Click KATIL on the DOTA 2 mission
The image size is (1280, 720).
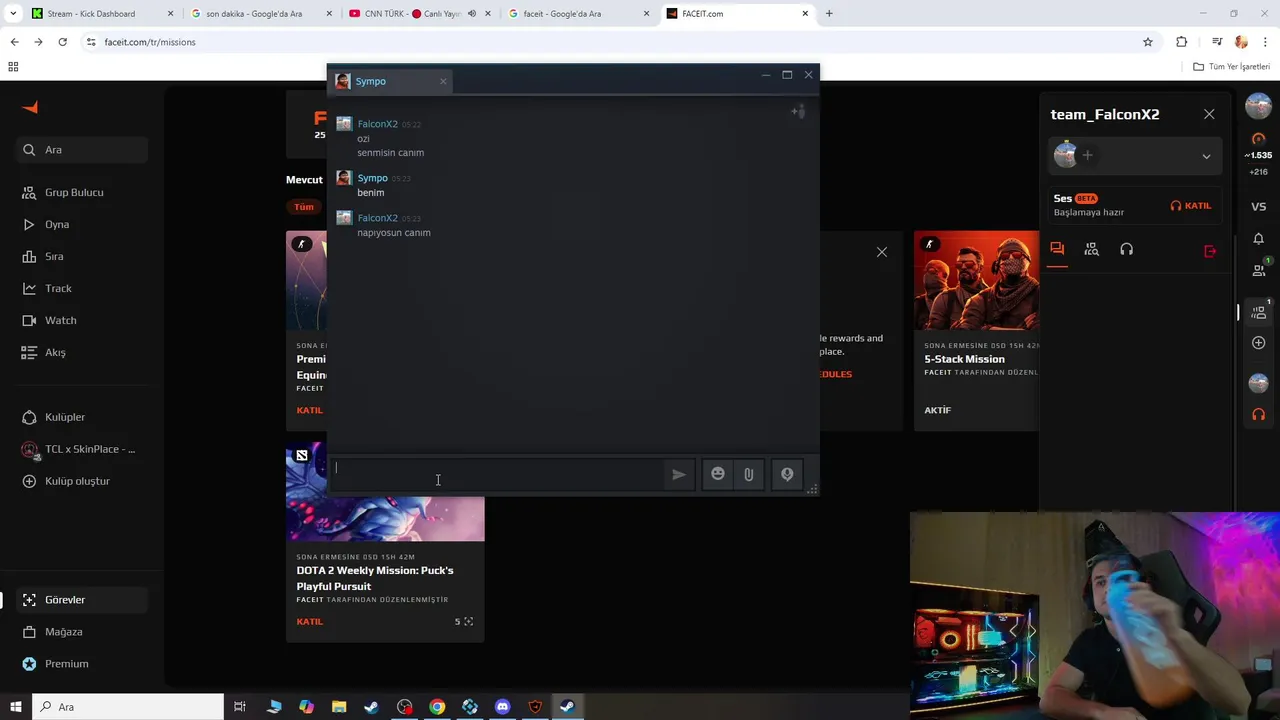pos(309,621)
